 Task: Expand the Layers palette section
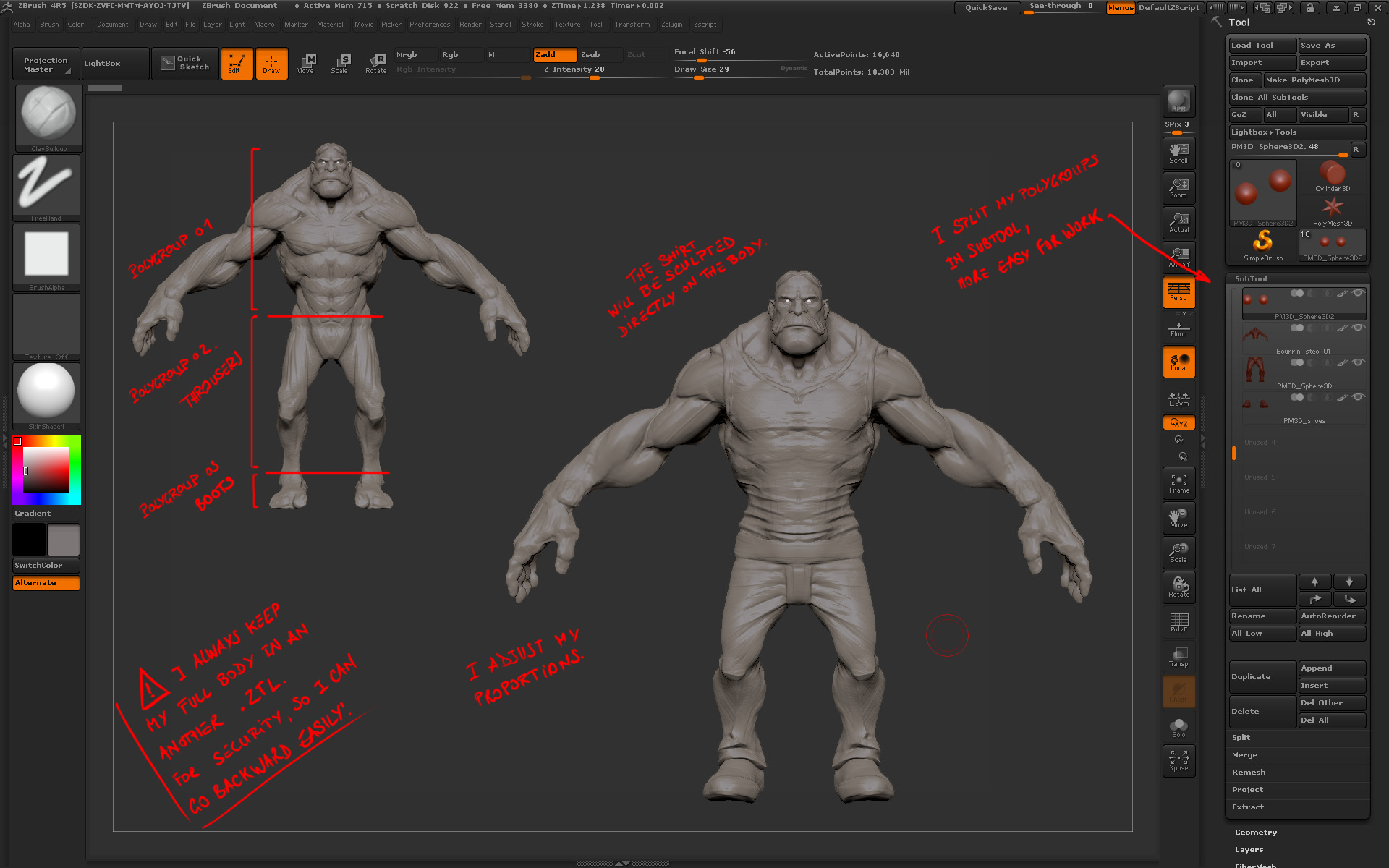(1249, 850)
